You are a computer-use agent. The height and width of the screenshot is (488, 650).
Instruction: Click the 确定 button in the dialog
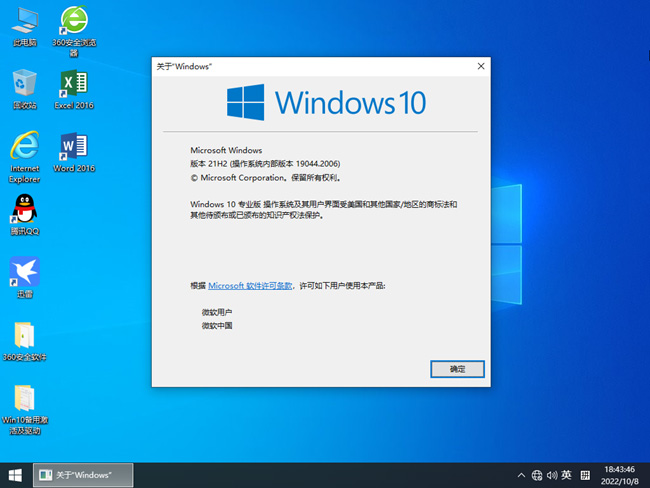pyautogui.click(x=457, y=369)
